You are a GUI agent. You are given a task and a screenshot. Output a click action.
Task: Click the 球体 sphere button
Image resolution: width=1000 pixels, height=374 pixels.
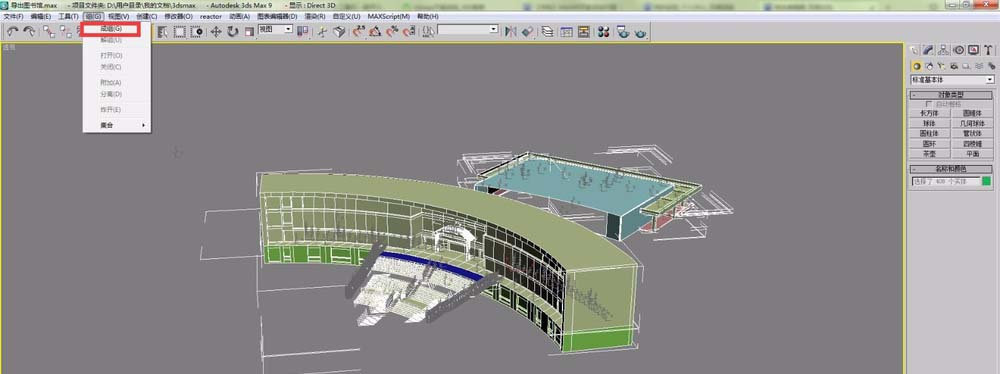pos(929,124)
